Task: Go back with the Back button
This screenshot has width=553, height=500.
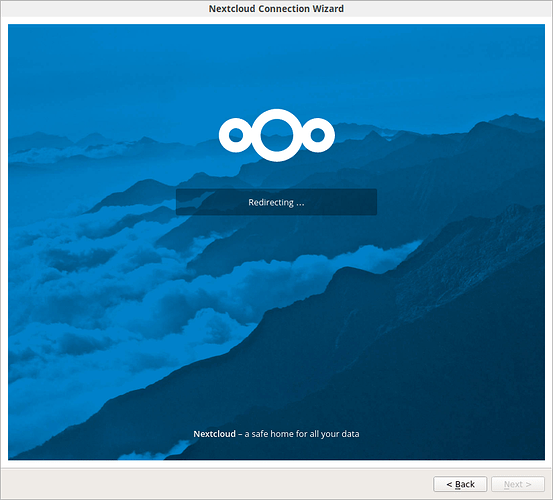Action: point(460,484)
